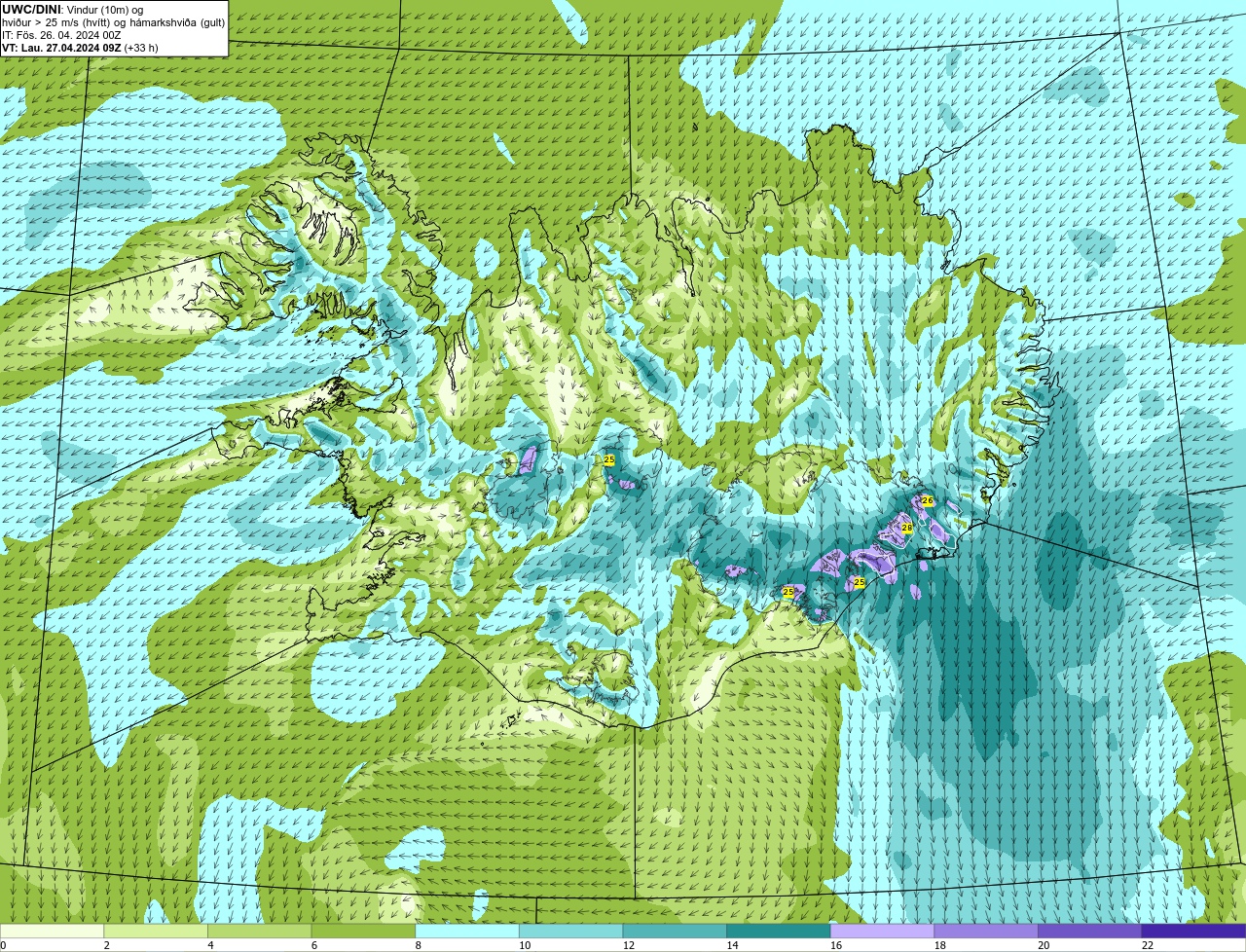Click the legend tick value '8'
This screenshot has width=1246, height=952.
(418, 945)
